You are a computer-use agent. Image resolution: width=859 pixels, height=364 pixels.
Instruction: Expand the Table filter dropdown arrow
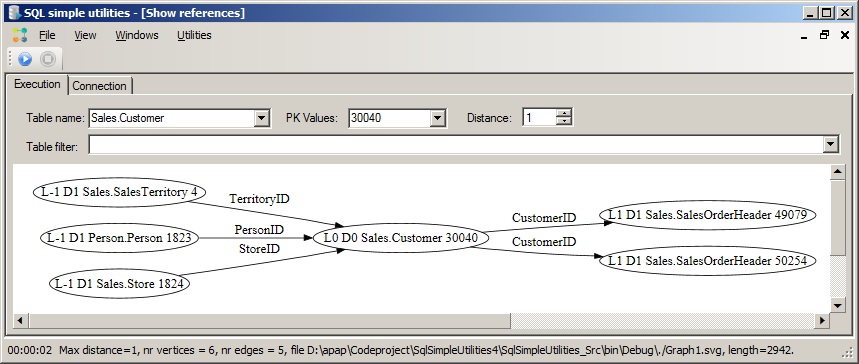(x=831, y=145)
